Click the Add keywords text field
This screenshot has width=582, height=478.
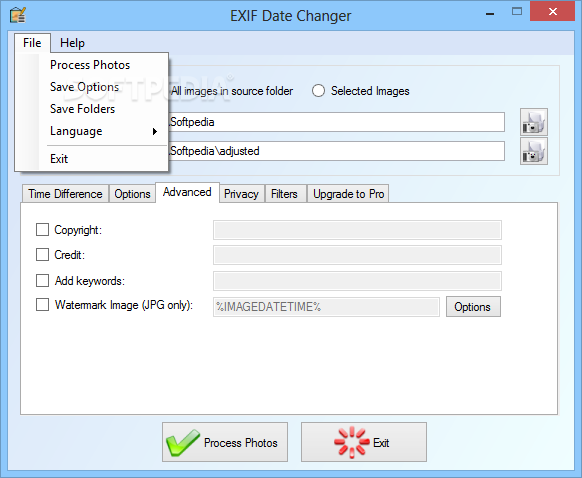coord(357,281)
